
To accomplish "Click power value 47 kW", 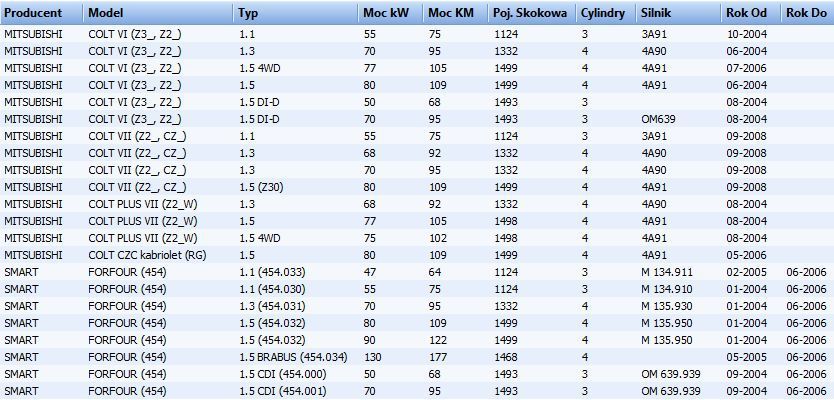I will coord(369,272).
